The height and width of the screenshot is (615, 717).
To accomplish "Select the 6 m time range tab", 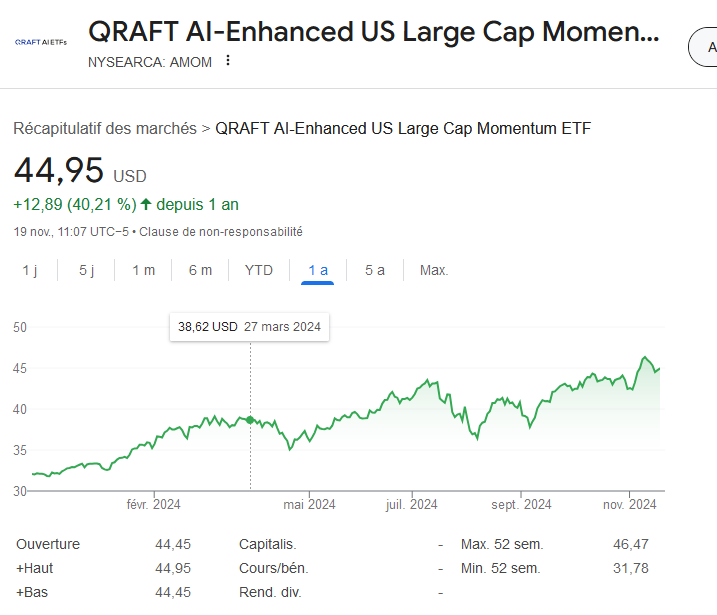I will 200,270.
